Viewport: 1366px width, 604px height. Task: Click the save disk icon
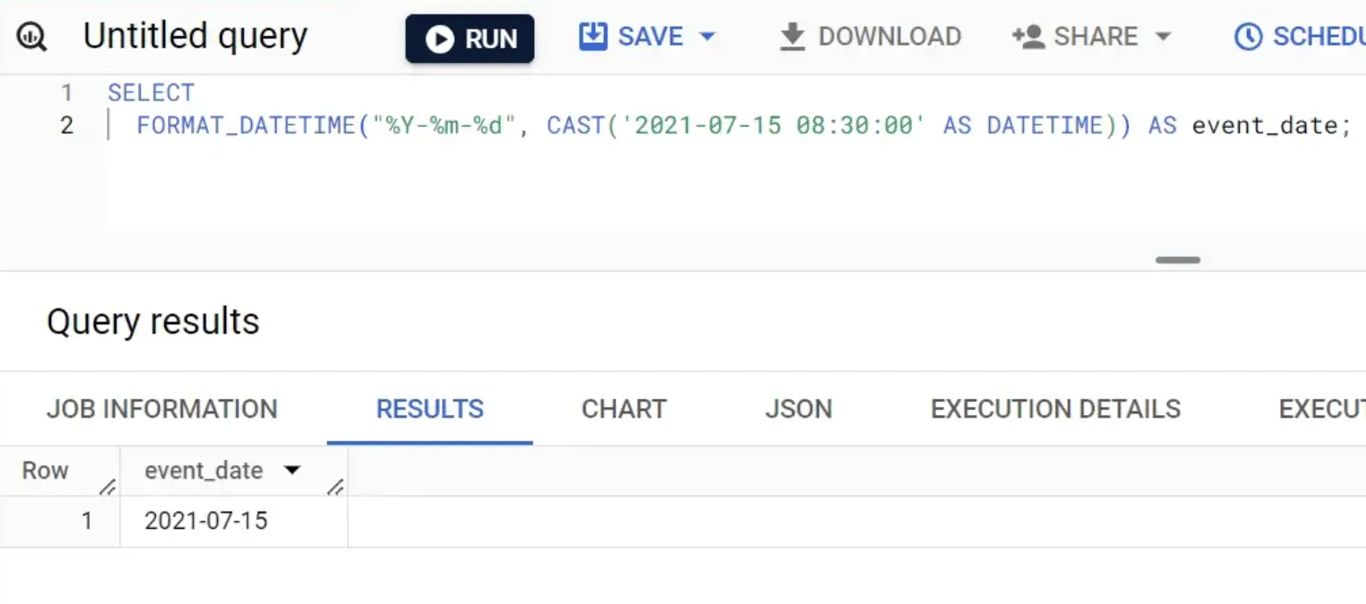(x=593, y=37)
